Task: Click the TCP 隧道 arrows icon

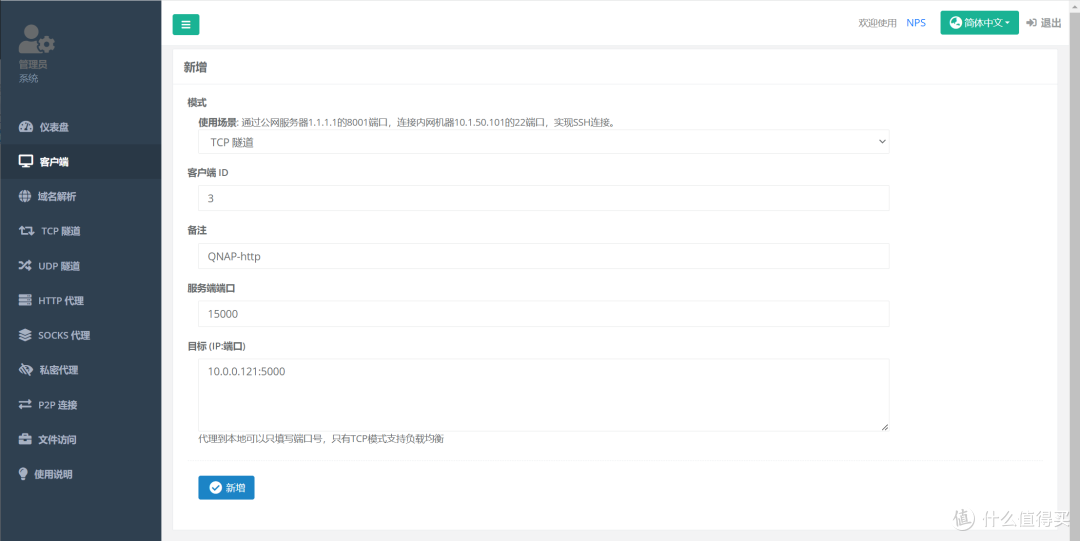Action: [26, 231]
